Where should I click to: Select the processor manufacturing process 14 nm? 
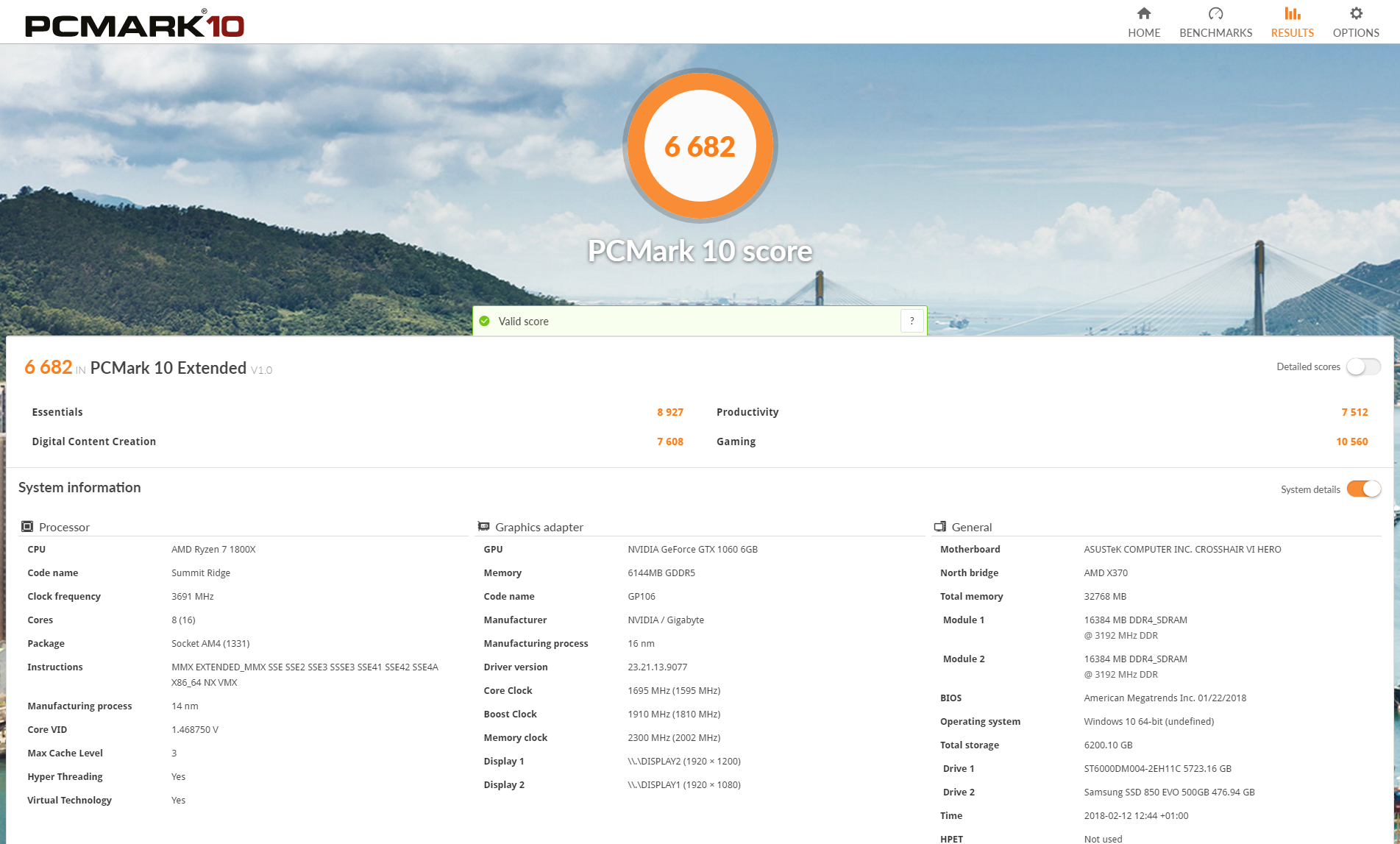(x=185, y=706)
